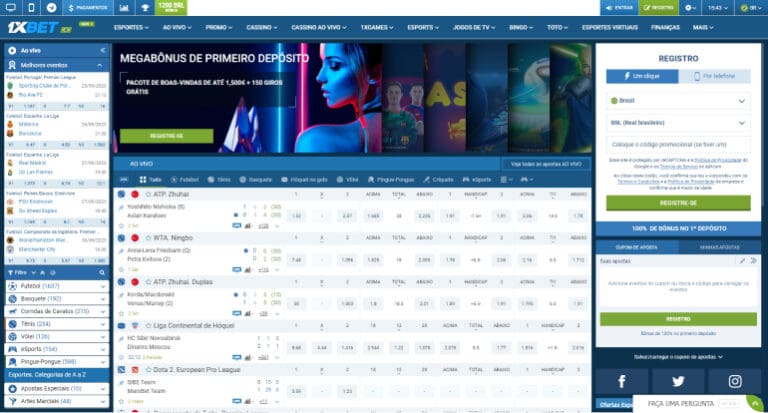
Task: Select the Vôlei filter in live bar
Action: (x=347, y=179)
